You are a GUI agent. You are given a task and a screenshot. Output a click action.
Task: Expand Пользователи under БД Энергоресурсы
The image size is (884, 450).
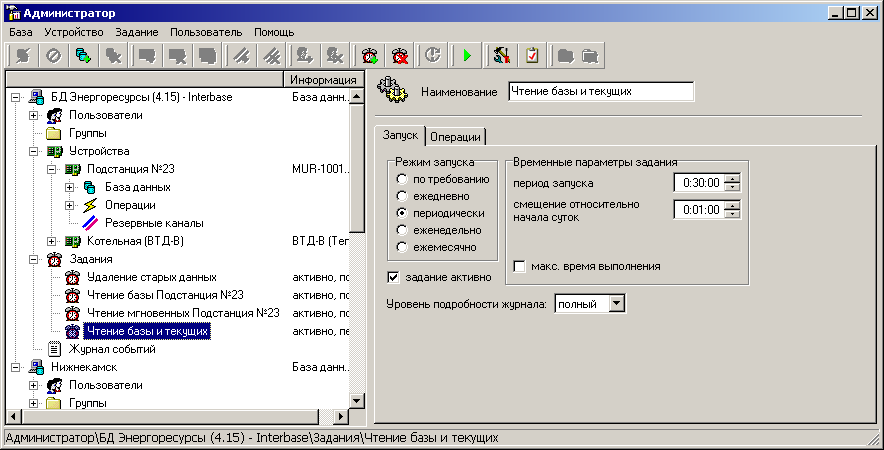[34, 116]
